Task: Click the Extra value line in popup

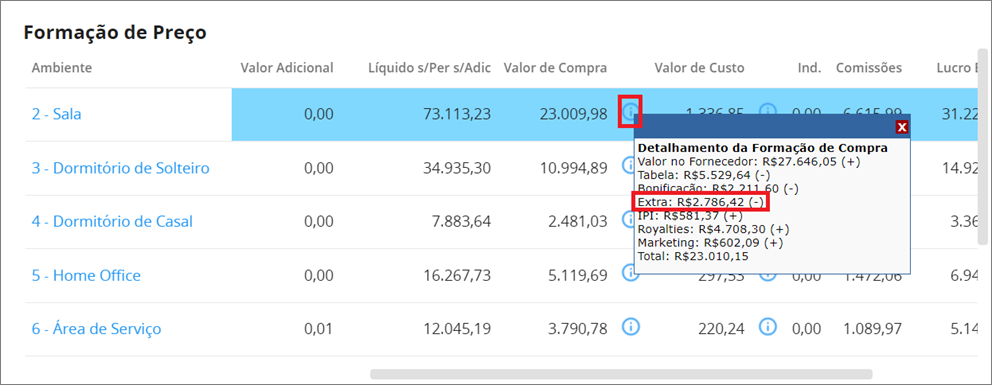Action: coord(701,202)
